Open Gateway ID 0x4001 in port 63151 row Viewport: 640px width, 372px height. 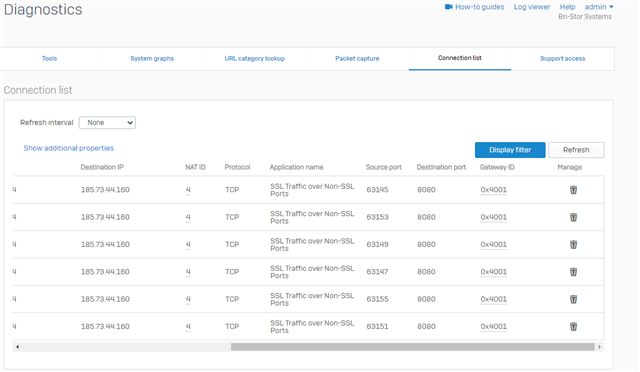[x=493, y=327]
